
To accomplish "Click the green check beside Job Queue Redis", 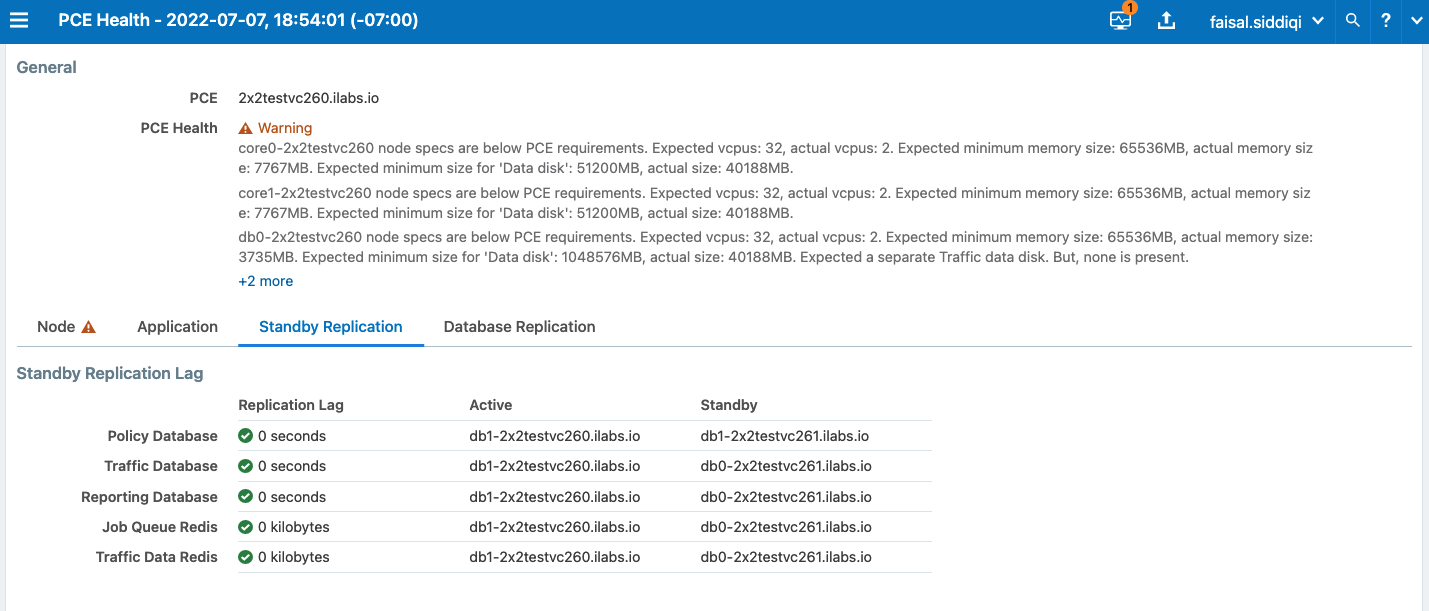I will tap(244, 527).
